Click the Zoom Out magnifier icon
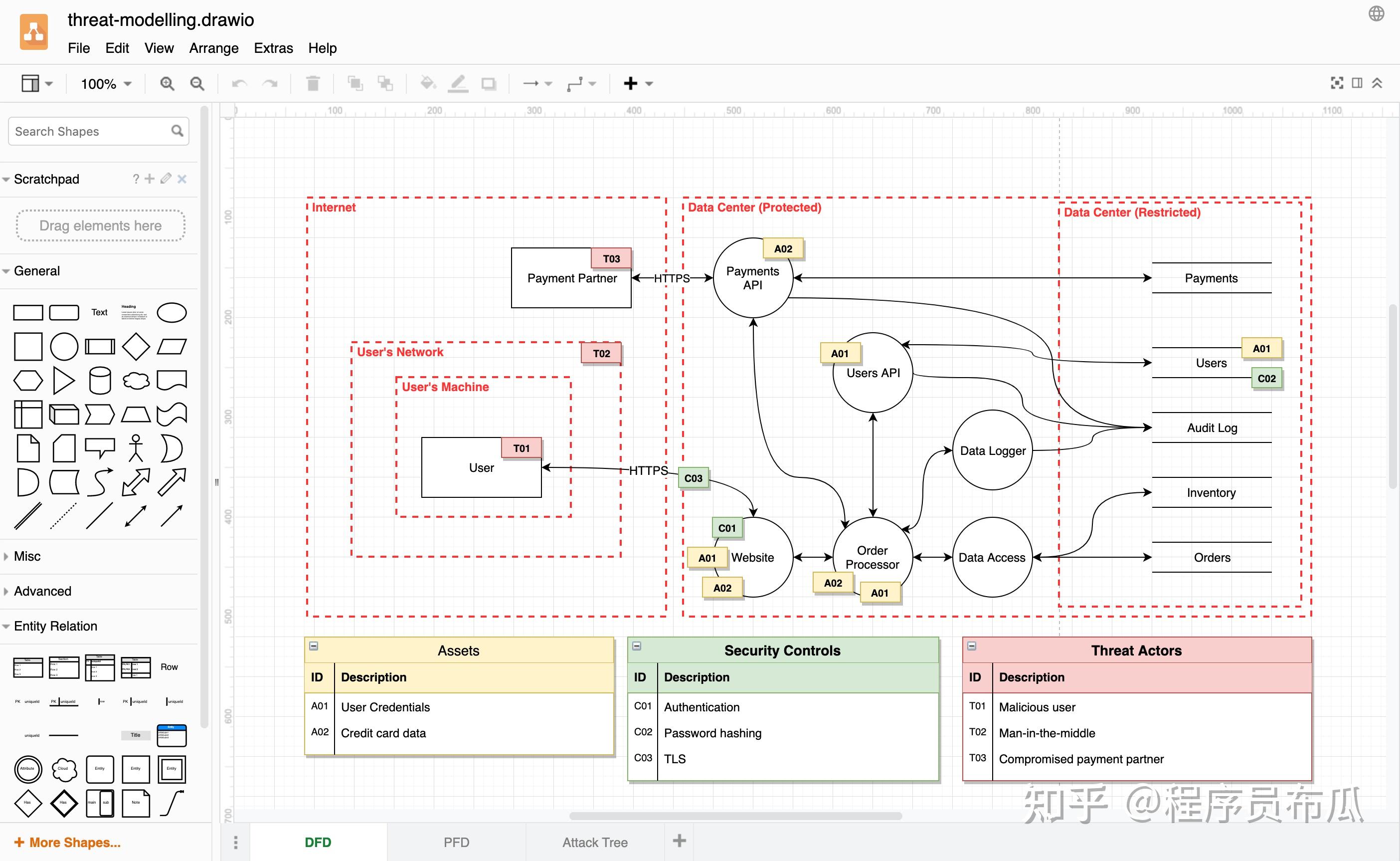This screenshot has height=861, width=1400. (197, 84)
